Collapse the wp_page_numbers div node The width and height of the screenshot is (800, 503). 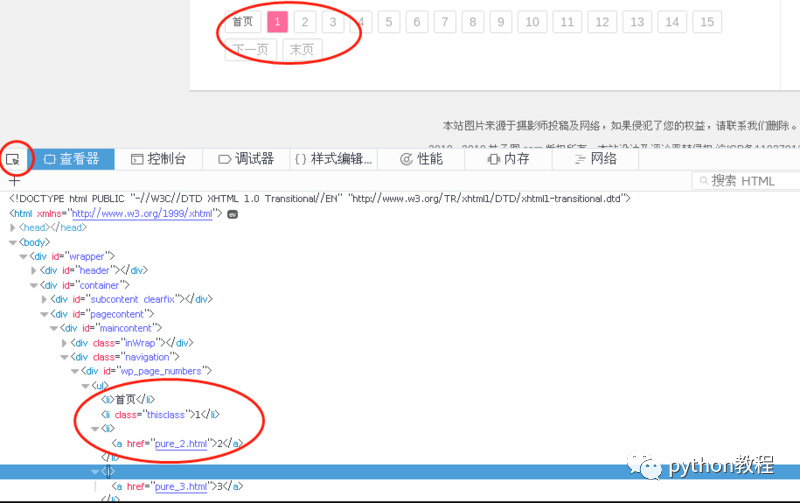pyautogui.click(x=74, y=371)
